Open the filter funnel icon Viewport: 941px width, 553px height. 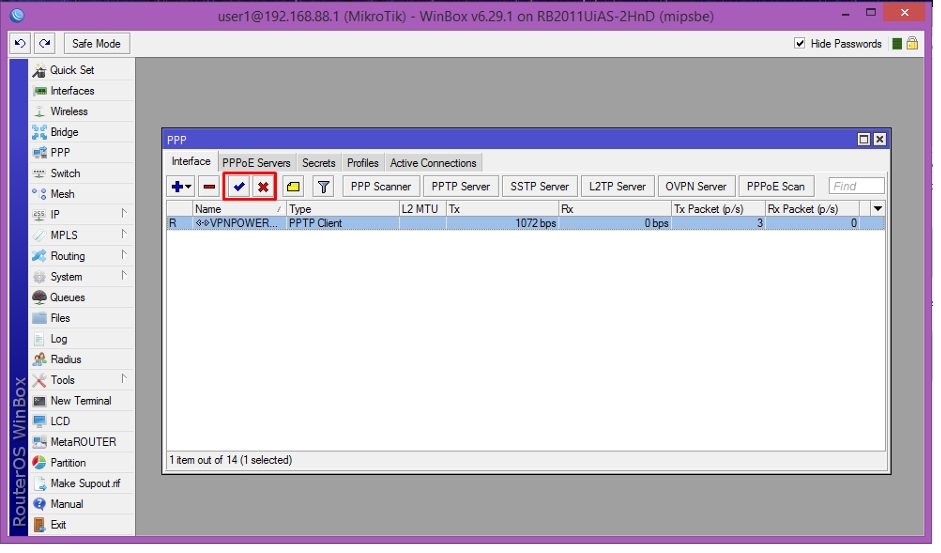click(x=323, y=187)
